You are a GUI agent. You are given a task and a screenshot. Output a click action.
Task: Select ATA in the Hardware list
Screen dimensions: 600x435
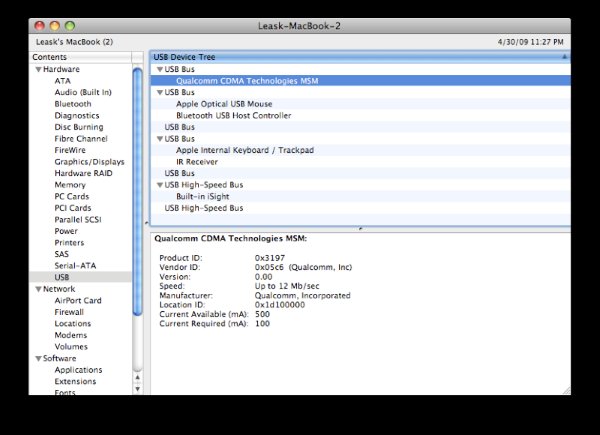coord(62,81)
